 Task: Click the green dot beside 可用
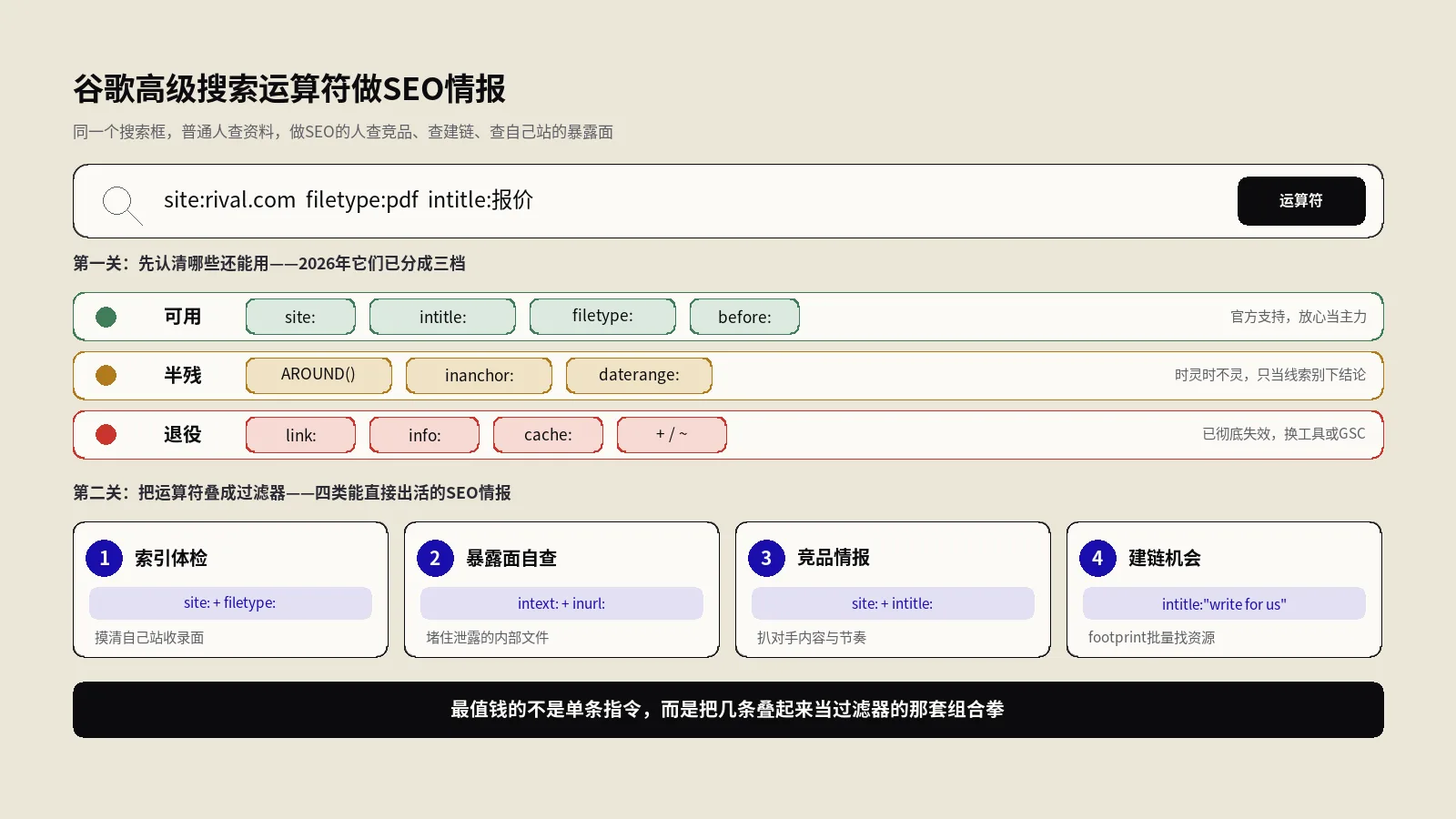tap(106, 317)
